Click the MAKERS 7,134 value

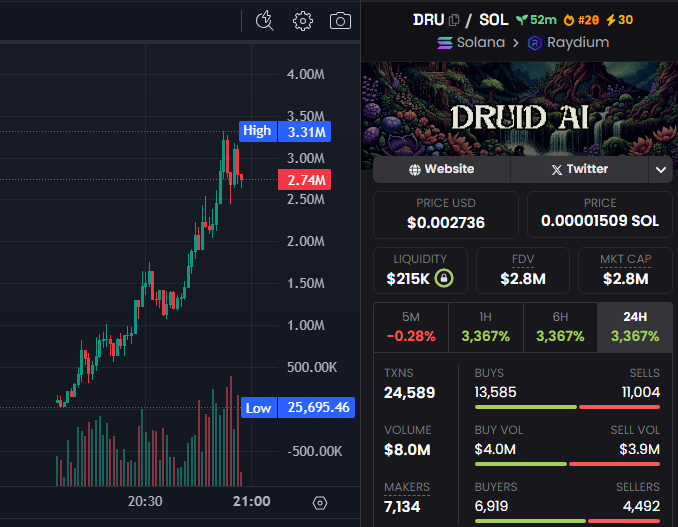[x=402, y=506]
